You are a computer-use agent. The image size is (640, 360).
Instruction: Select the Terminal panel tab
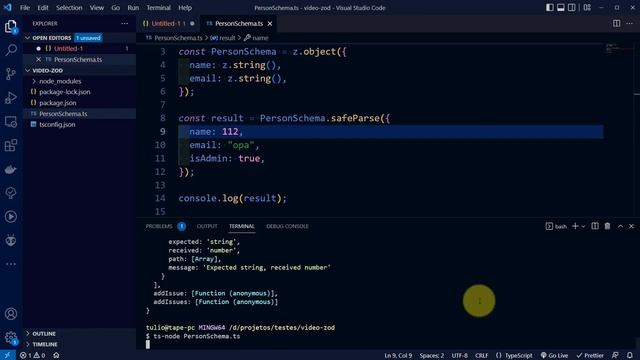tap(242, 226)
